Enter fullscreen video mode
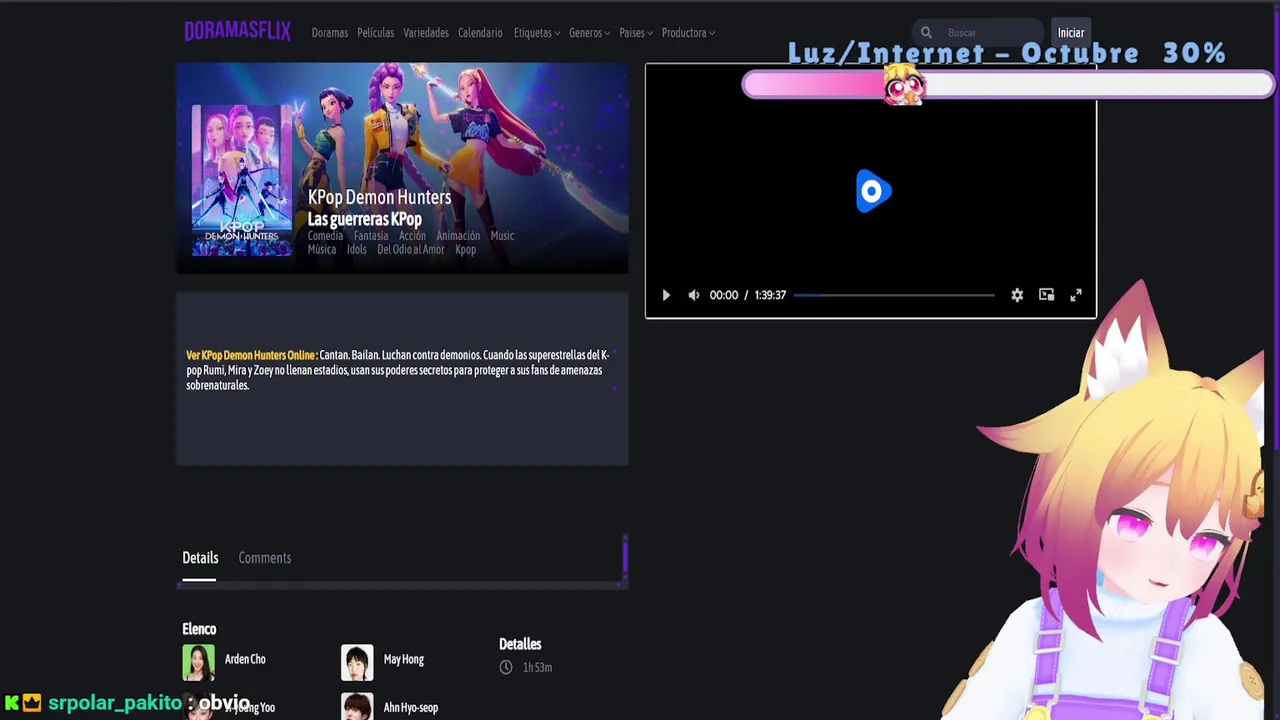This screenshot has height=720, width=1280. (x=1076, y=295)
